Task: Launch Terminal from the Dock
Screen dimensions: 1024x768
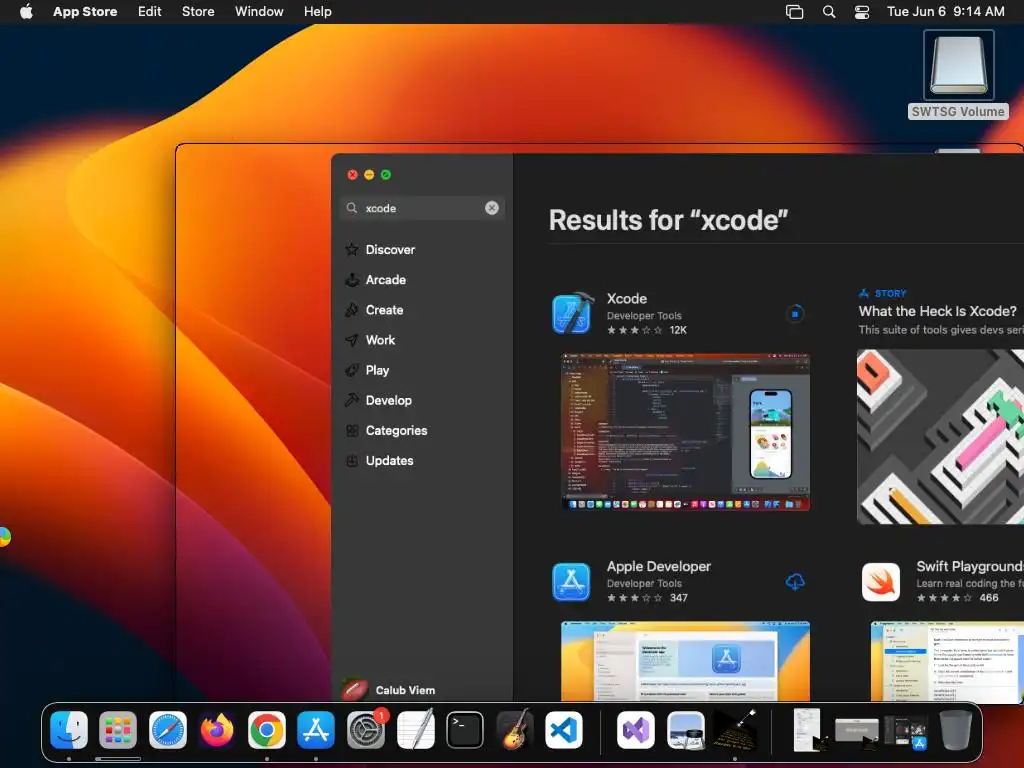Action: coord(465,729)
